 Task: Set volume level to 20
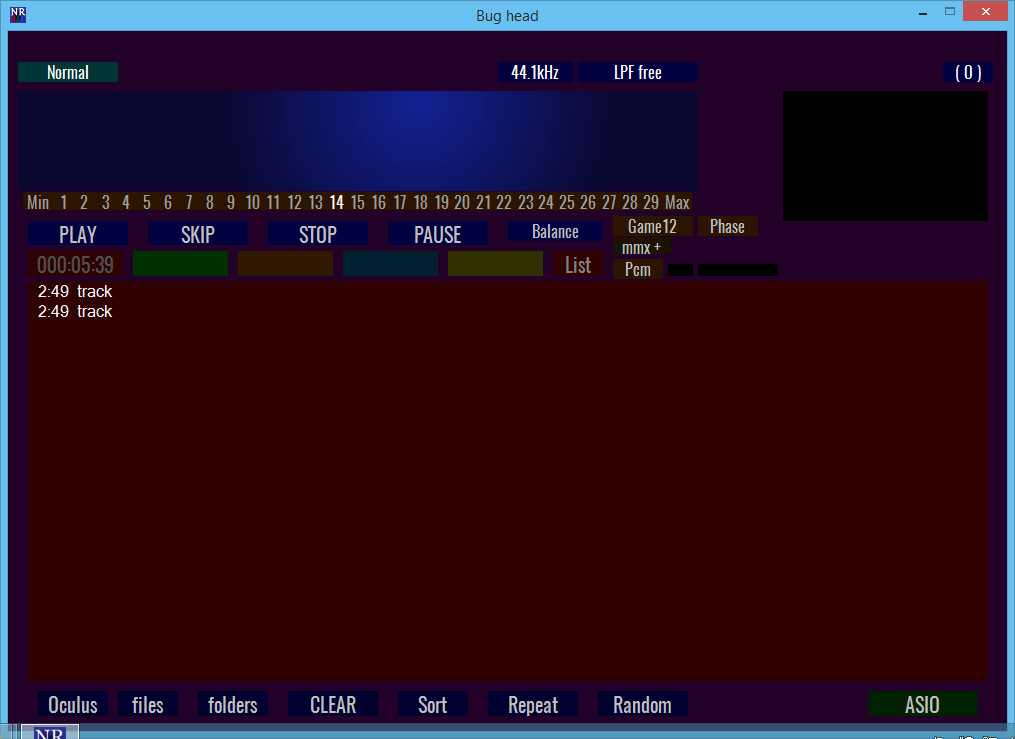[x=462, y=203]
